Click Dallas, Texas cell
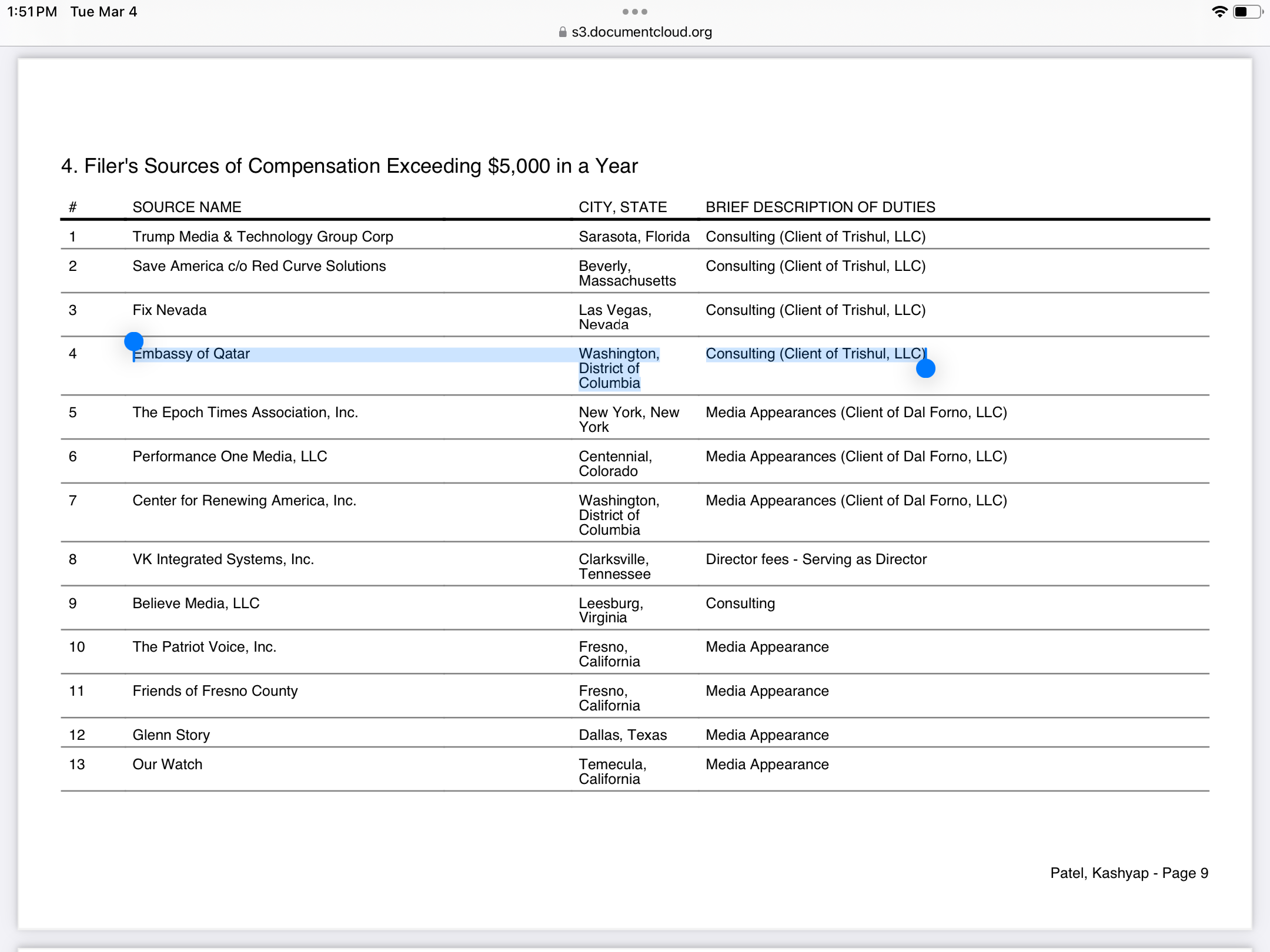This screenshot has height=952, width=1270. click(x=623, y=735)
